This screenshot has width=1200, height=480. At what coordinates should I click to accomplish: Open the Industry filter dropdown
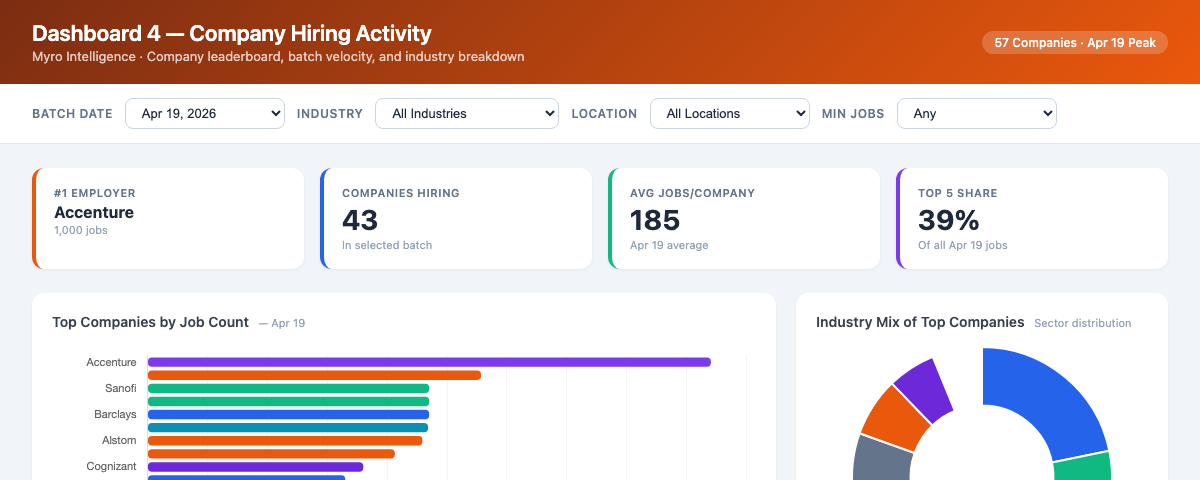467,113
